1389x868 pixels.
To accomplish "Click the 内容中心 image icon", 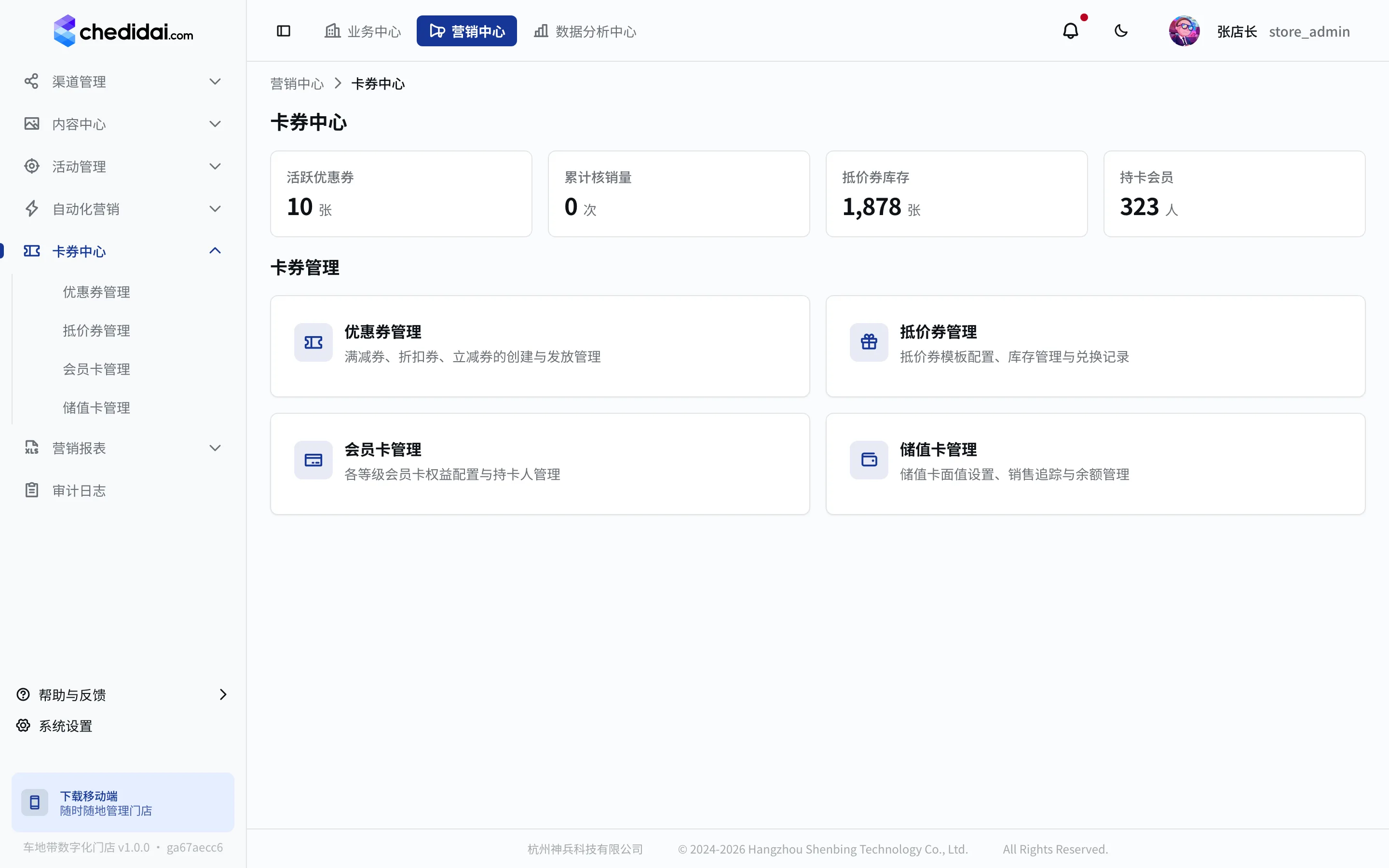I will pyautogui.click(x=31, y=124).
